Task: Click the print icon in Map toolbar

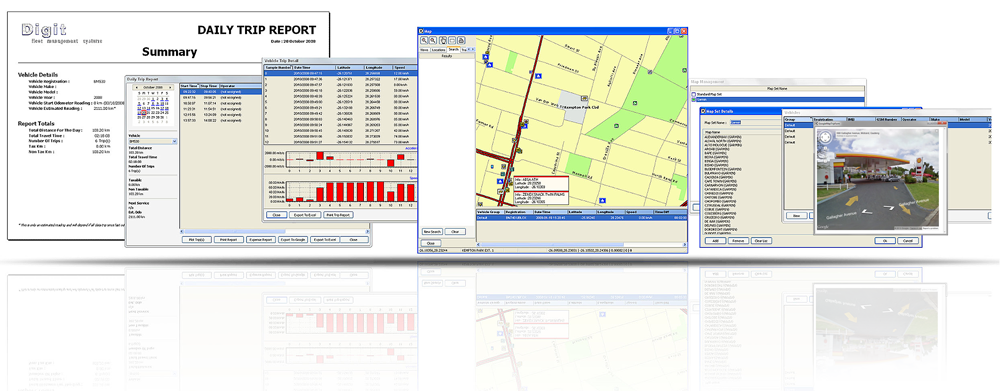Action: tap(461, 40)
